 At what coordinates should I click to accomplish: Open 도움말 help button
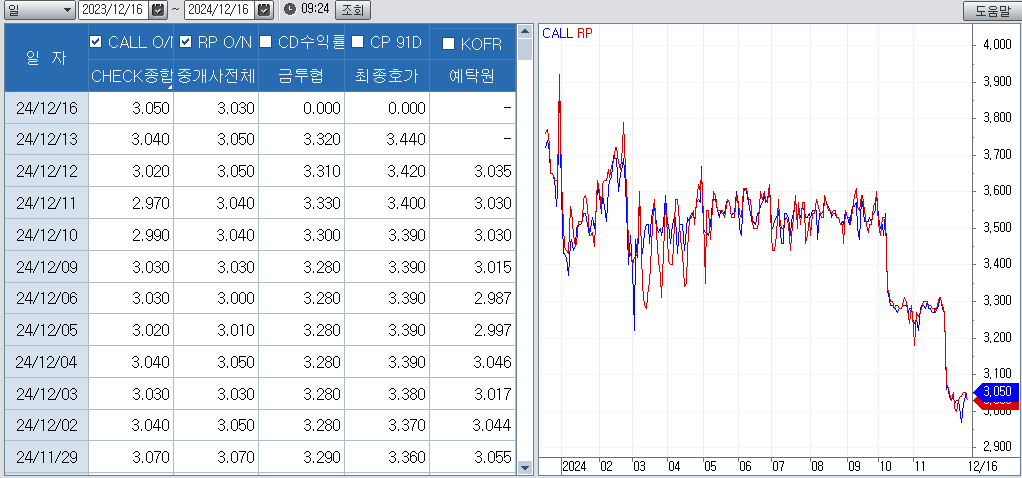992,11
